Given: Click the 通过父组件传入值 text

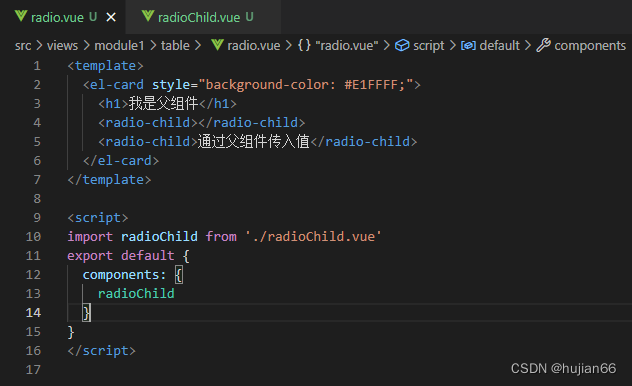Looking at the screenshot, I should pyautogui.click(x=254, y=141).
